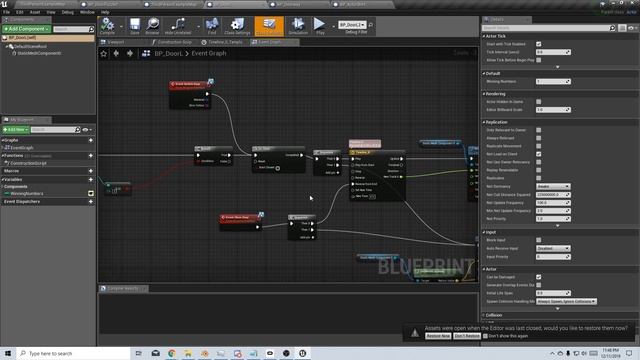Click the Browse toolbar icon
This screenshot has height=360, width=640.
pyautogui.click(x=152, y=26)
